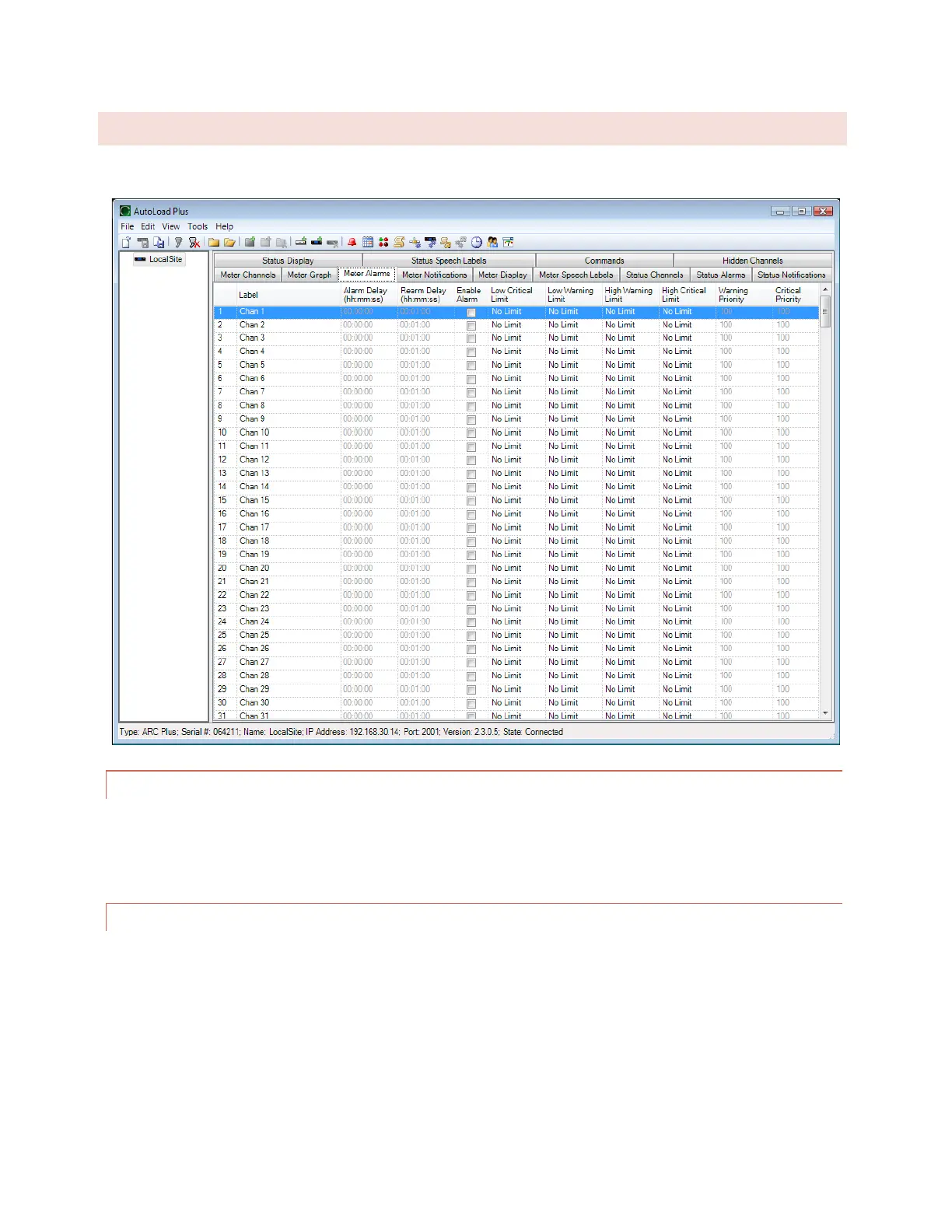This screenshot has height=1232, width=952.
Task: Switch to the Status Speech Labels tab
Action: (449, 261)
